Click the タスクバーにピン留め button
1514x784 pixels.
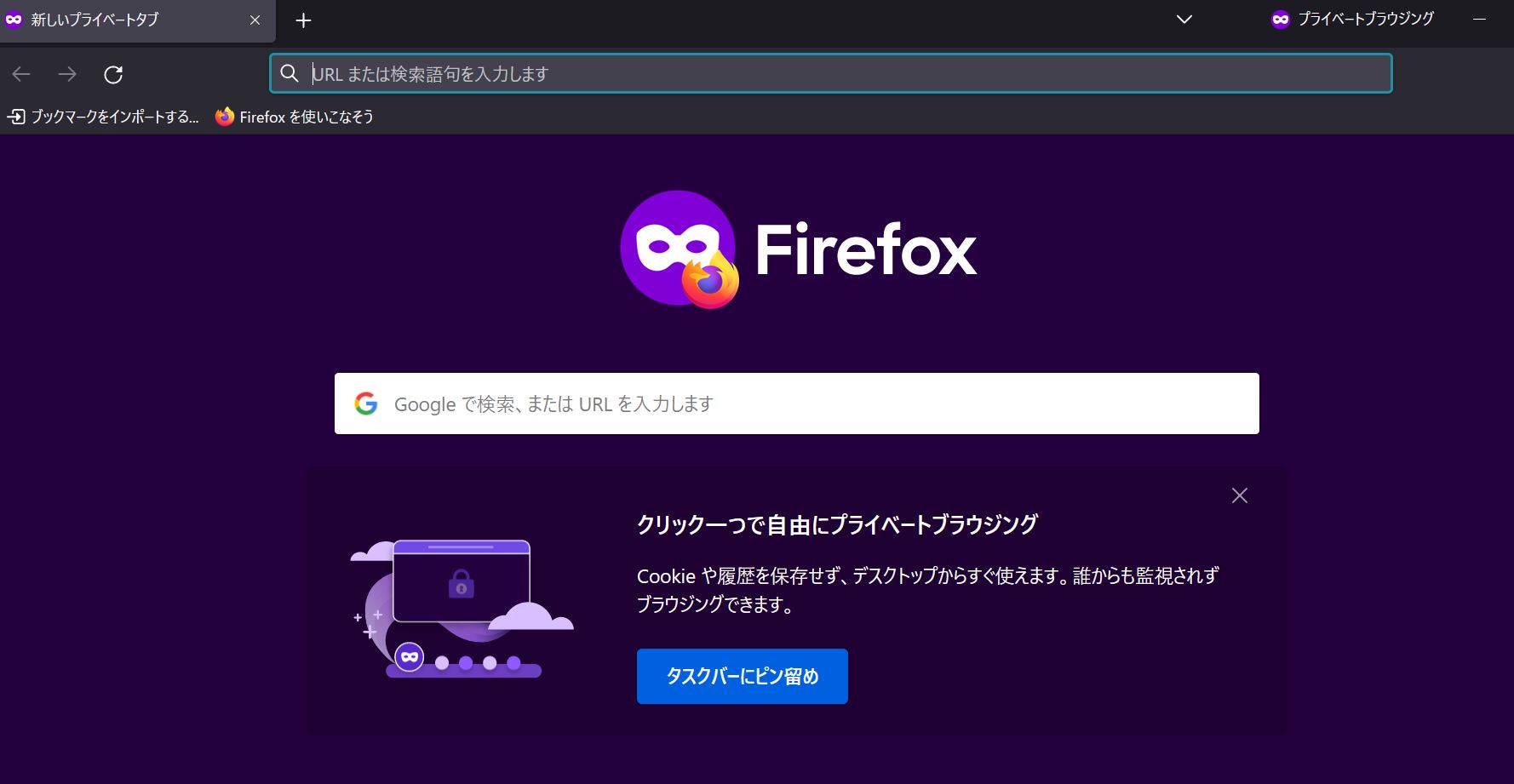coord(743,677)
